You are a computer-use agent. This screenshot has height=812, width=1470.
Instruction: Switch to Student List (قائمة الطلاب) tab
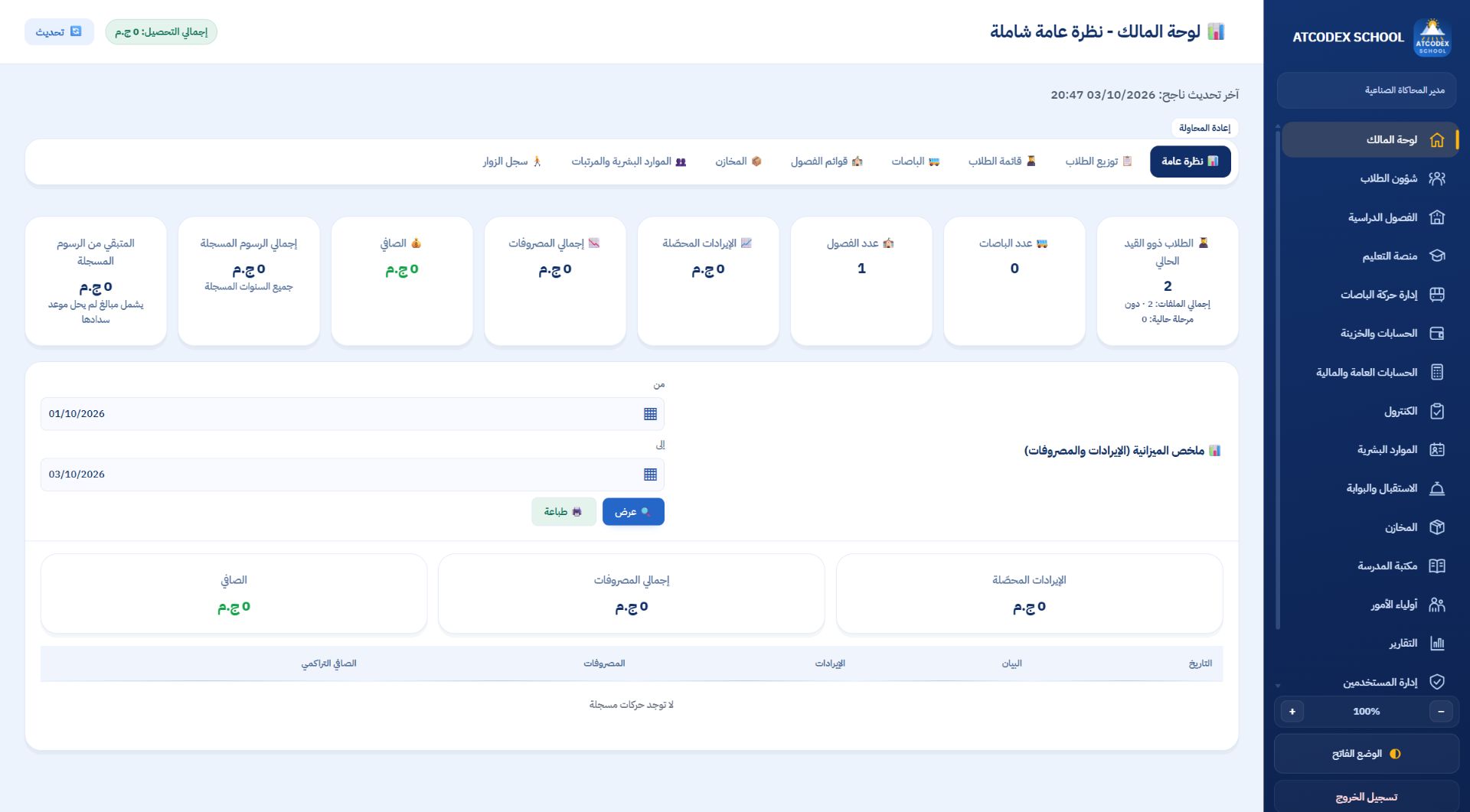pos(1002,161)
